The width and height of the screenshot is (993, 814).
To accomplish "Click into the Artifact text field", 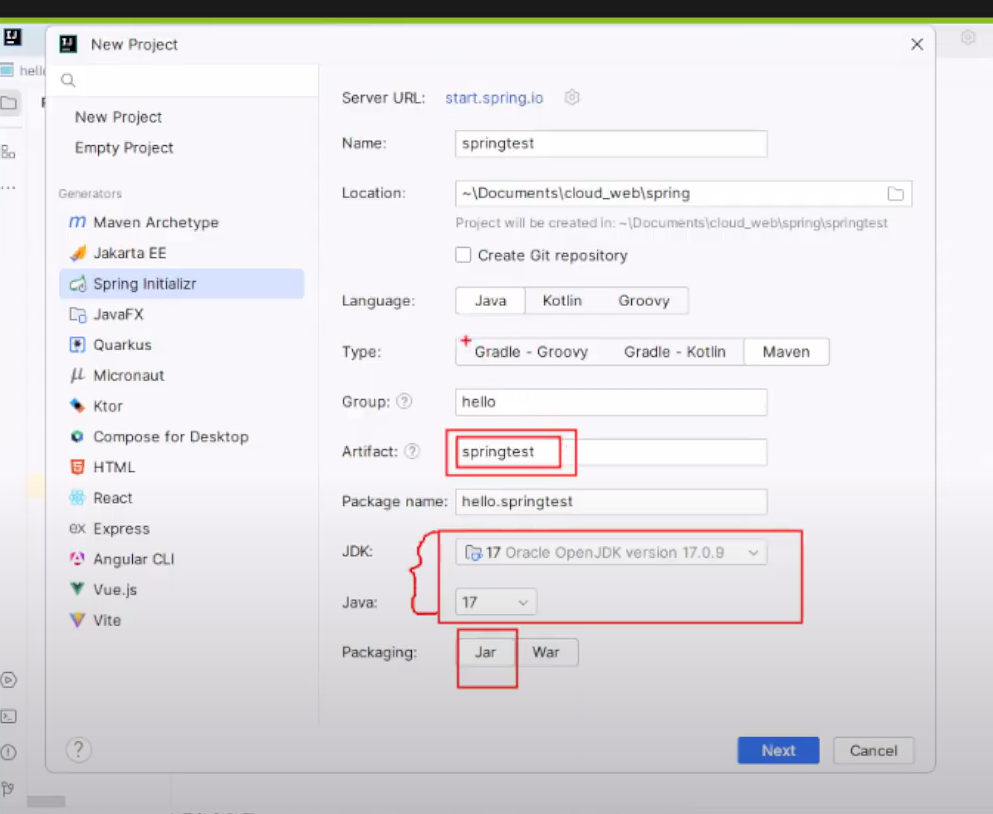I will (611, 452).
